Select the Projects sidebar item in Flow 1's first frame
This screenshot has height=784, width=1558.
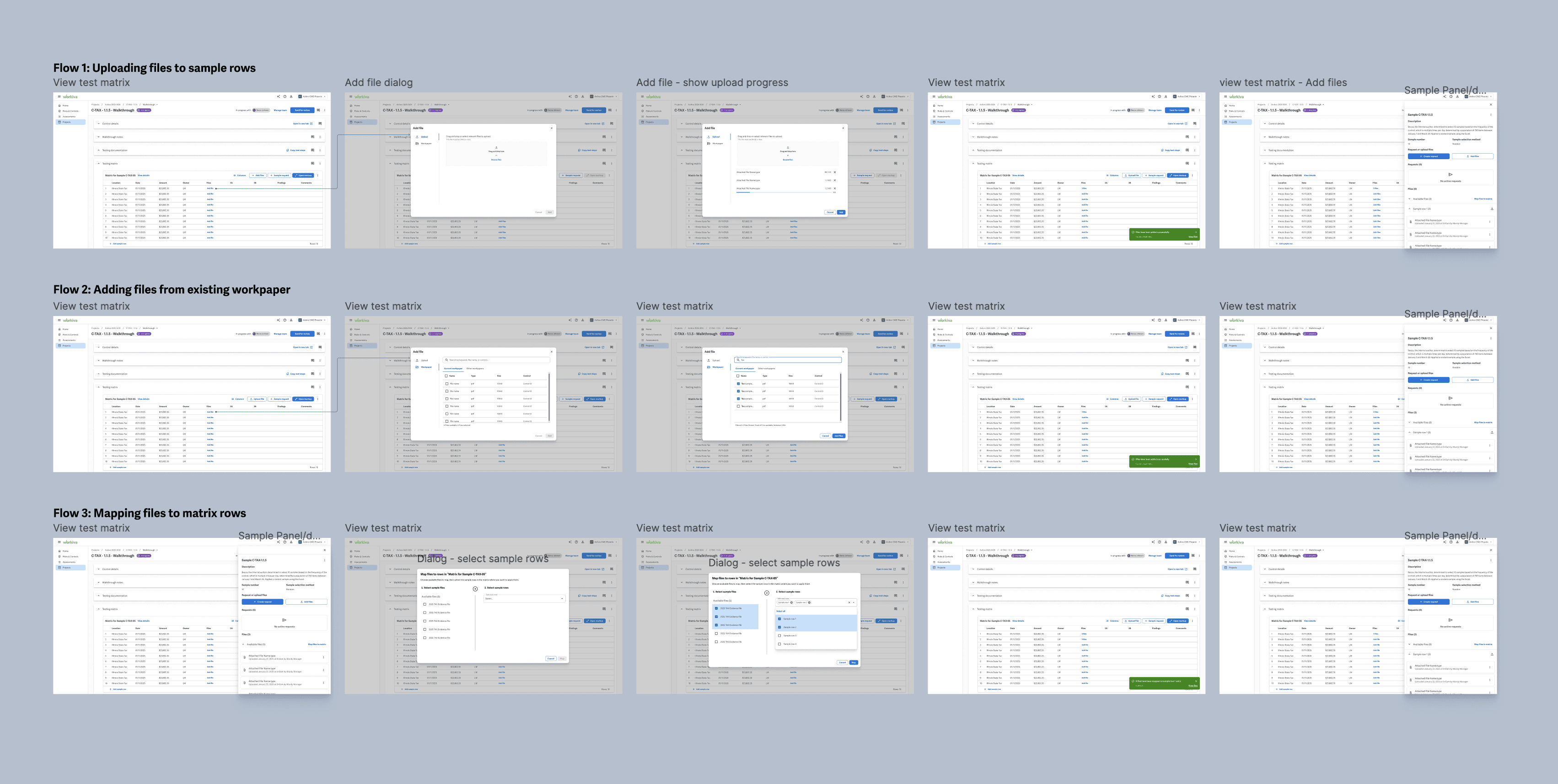click(66, 122)
